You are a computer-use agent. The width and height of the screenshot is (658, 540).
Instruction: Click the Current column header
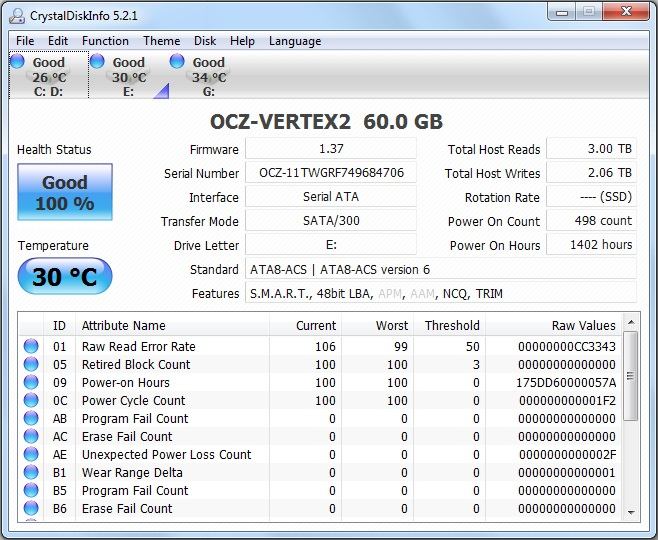point(305,326)
